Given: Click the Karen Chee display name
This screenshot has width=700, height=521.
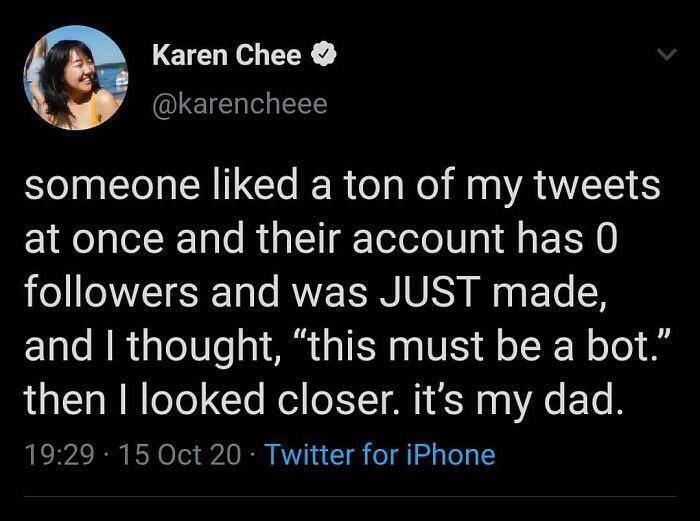Looking at the screenshot, I should [226, 56].
